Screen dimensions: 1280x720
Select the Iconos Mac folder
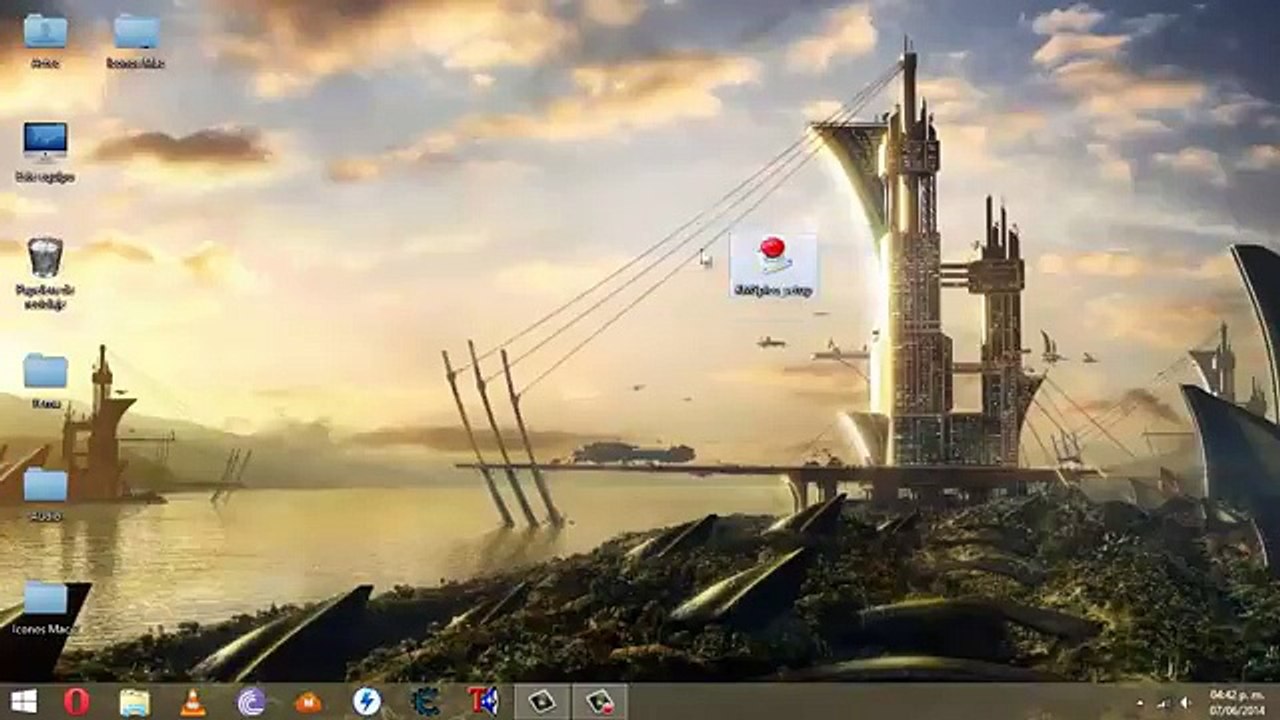click(x=45, y=608)
